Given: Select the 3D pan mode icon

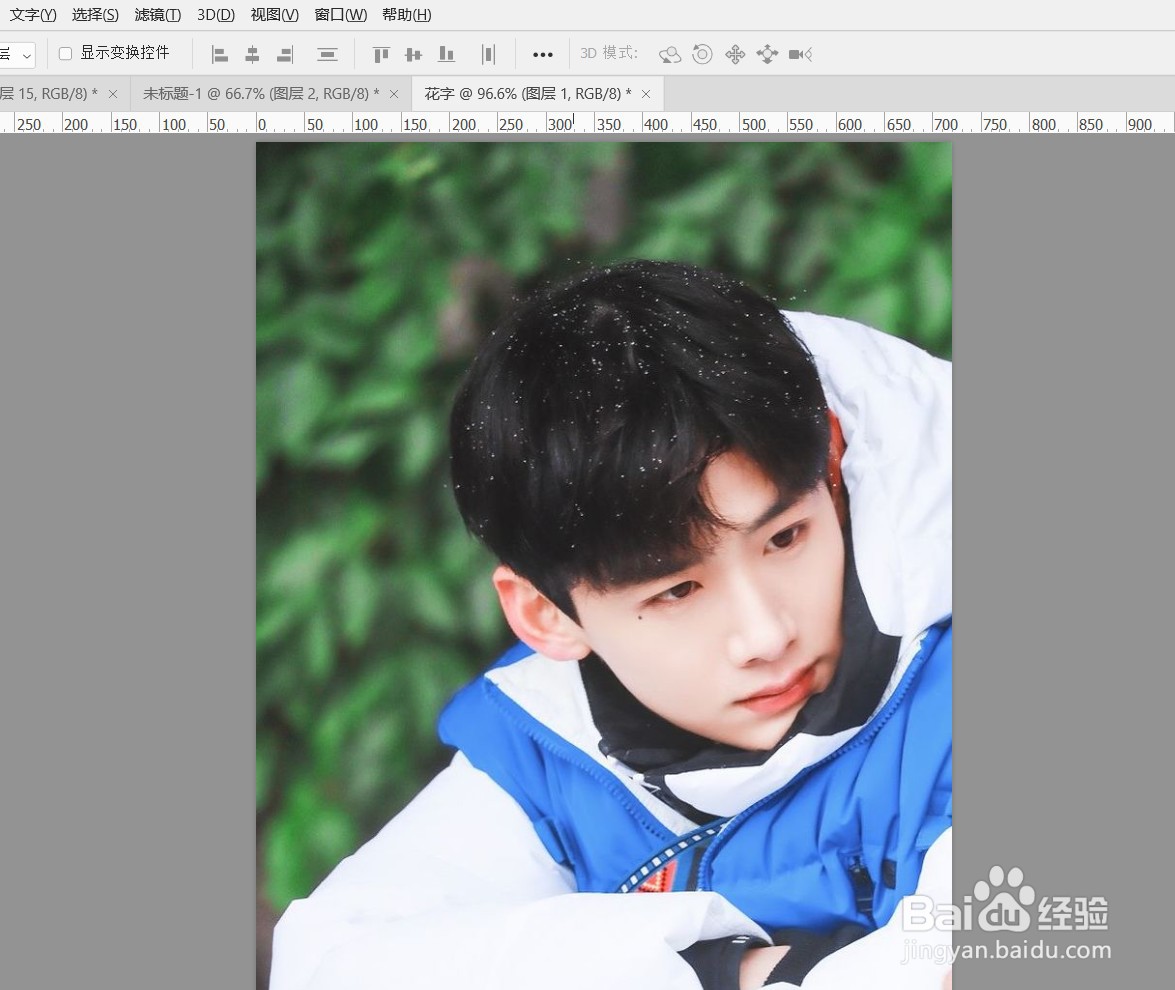Looking at the screenshot, I should [735, 54].
